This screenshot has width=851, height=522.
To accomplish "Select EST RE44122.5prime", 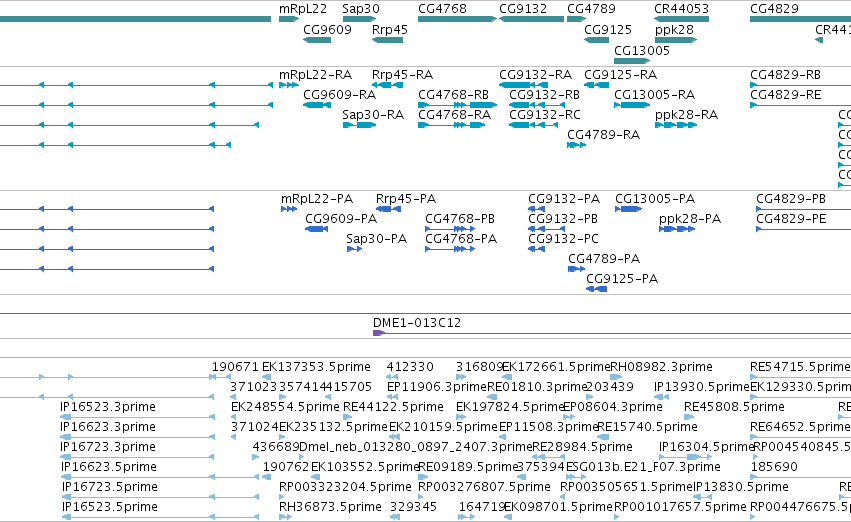I will pyautogui.click(x=393, y=408).
